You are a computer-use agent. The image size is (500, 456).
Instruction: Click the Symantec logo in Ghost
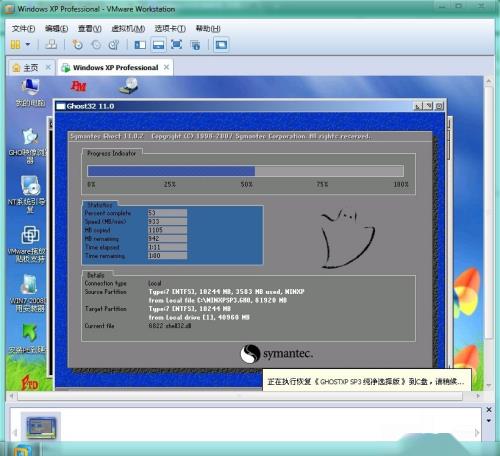[x=277, y=354]
